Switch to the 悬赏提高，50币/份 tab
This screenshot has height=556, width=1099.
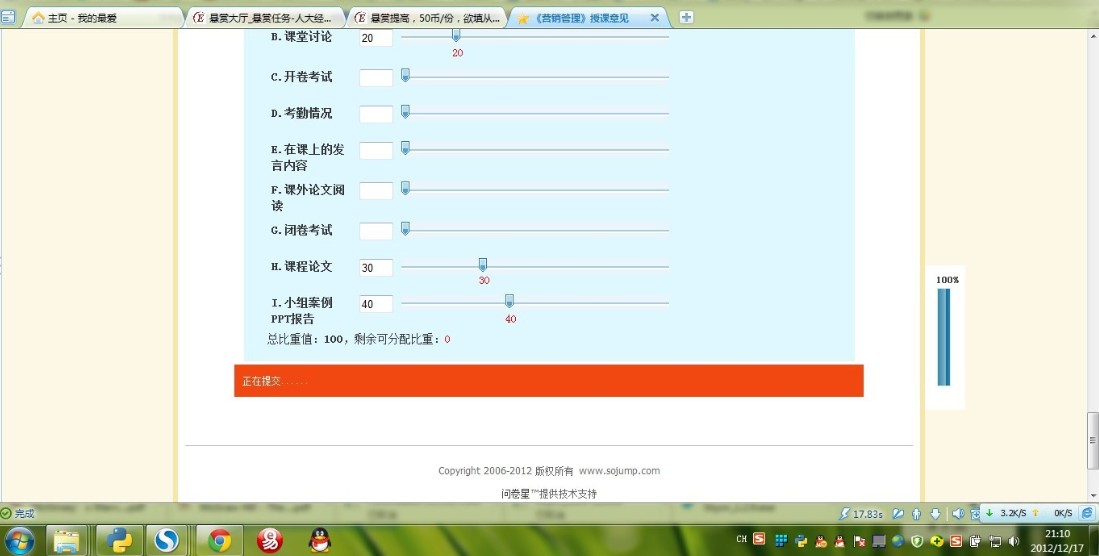coord(428,18)
